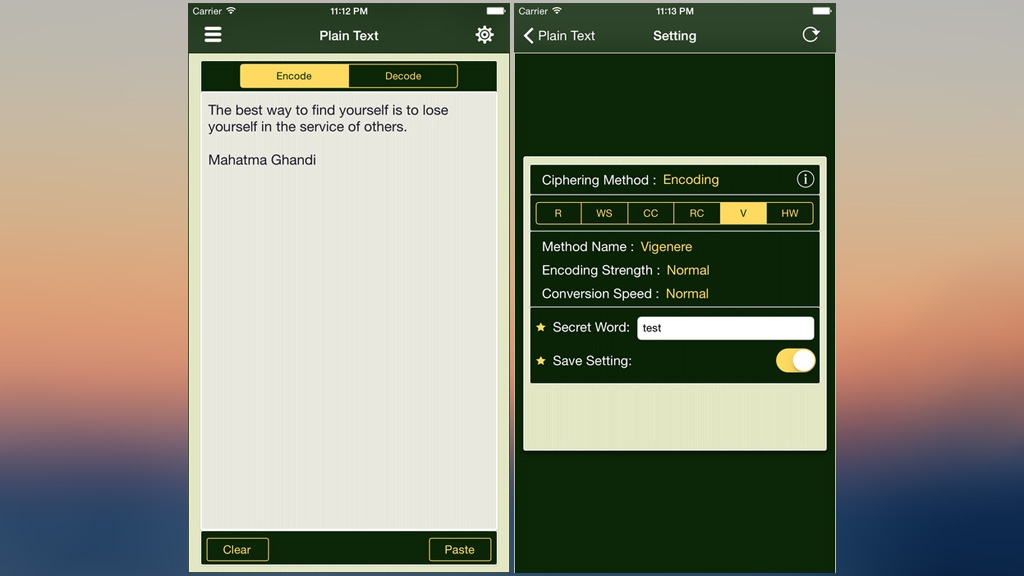Choose the CC cipher method
The width and height of the screenshot is (1024, 576).
click(650, 213)
